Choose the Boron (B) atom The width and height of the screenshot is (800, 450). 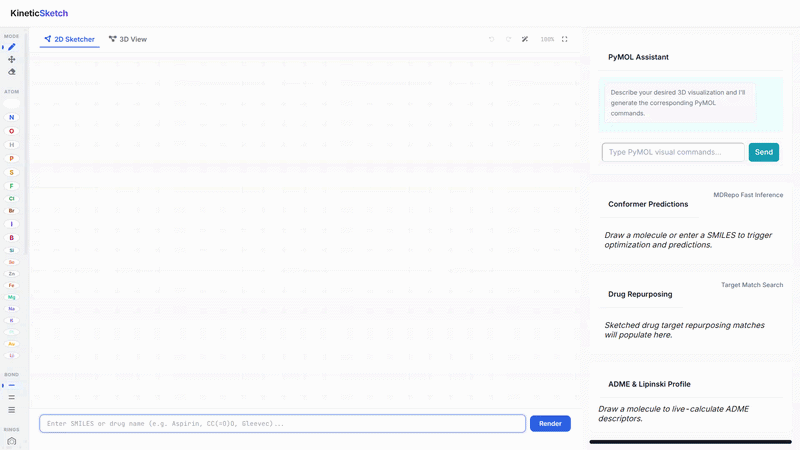[12, 238]
